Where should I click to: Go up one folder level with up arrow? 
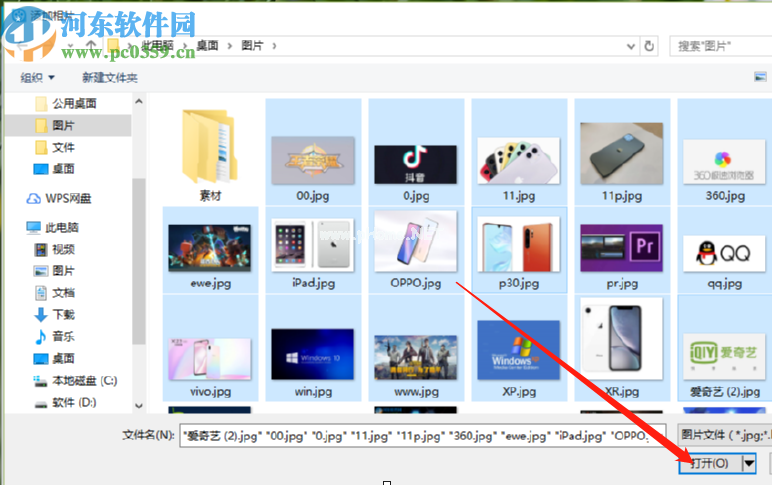coord(91,46)
